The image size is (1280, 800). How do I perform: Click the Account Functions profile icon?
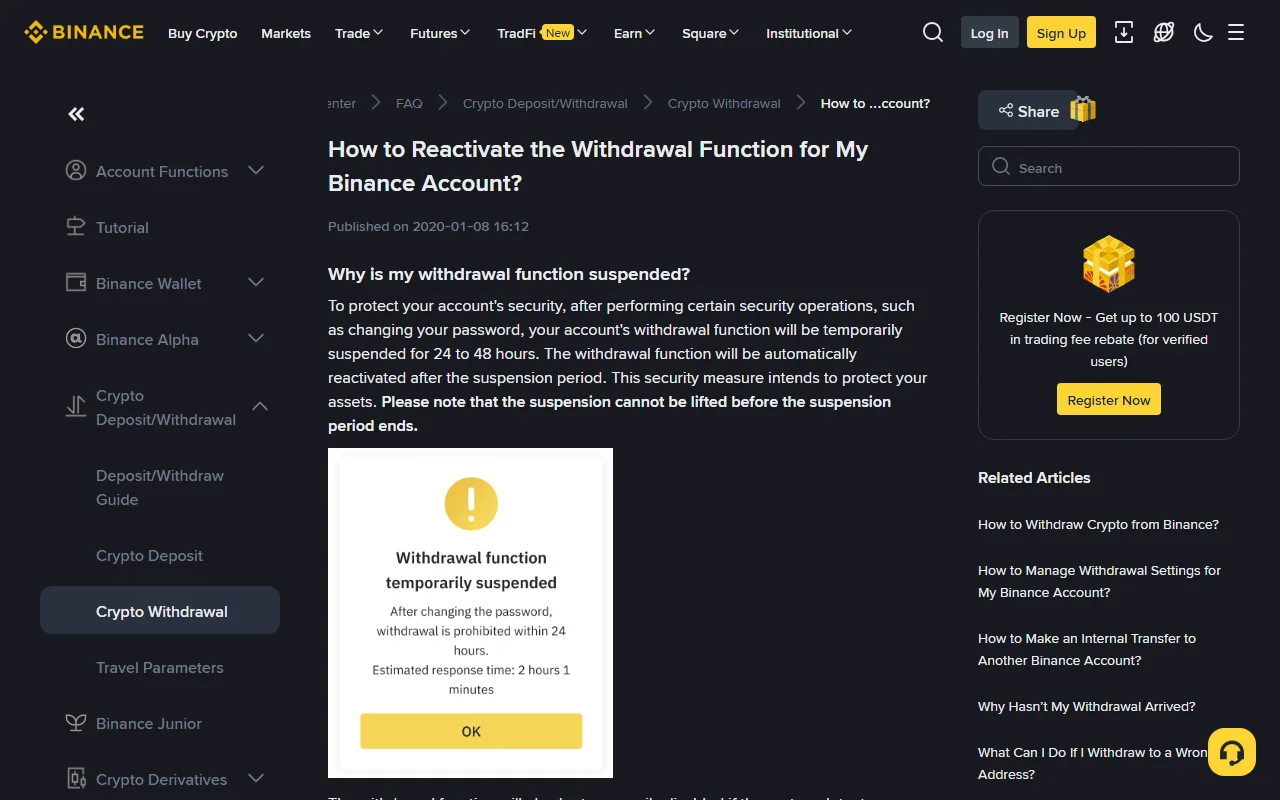point(76,171)
